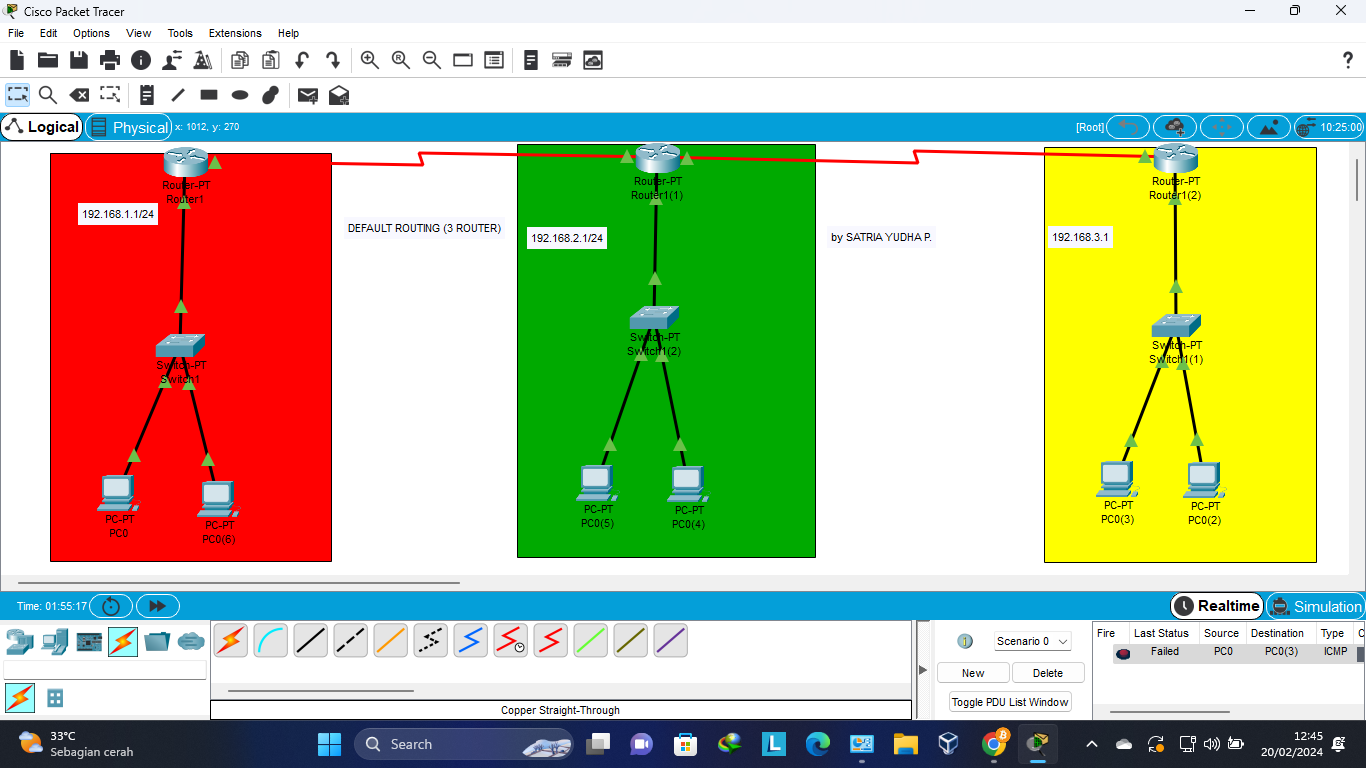Select the Serial DCE cable with clock

click(511, 640)
